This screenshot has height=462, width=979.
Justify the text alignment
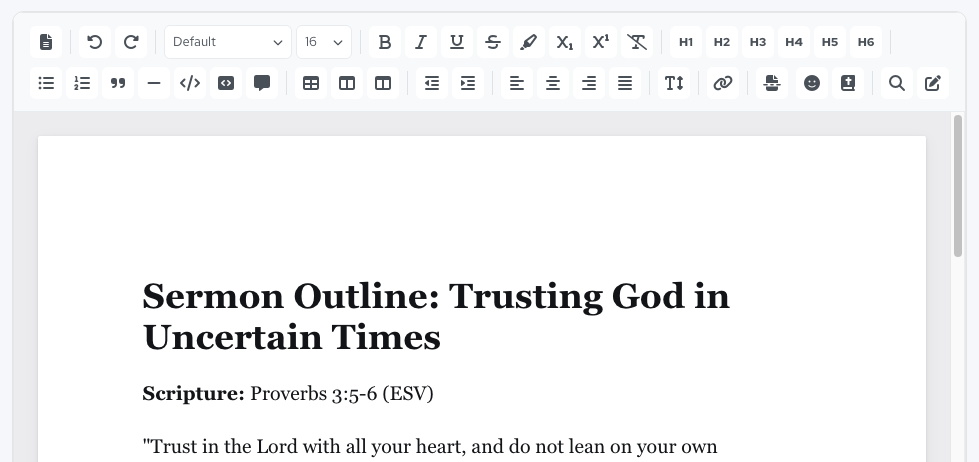(625, 83)
